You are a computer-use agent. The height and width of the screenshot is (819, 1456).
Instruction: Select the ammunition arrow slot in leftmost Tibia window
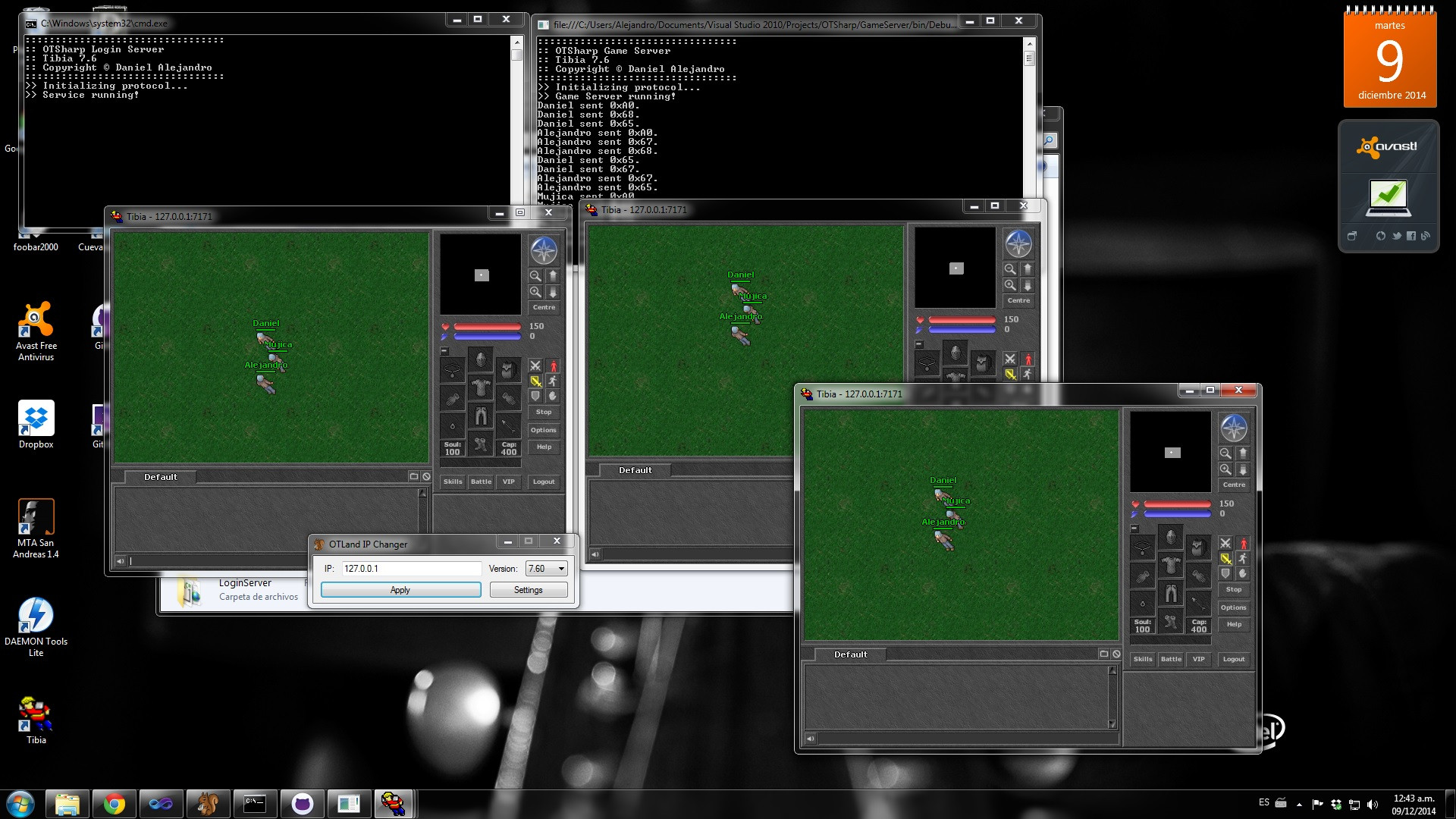click(508, 426)
